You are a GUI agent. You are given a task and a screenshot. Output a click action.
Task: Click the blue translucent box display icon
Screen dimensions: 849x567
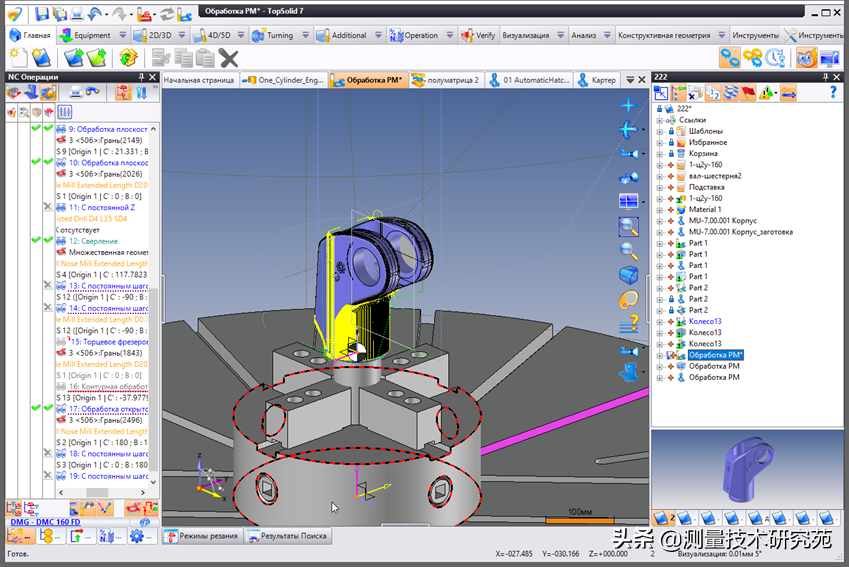629,275
